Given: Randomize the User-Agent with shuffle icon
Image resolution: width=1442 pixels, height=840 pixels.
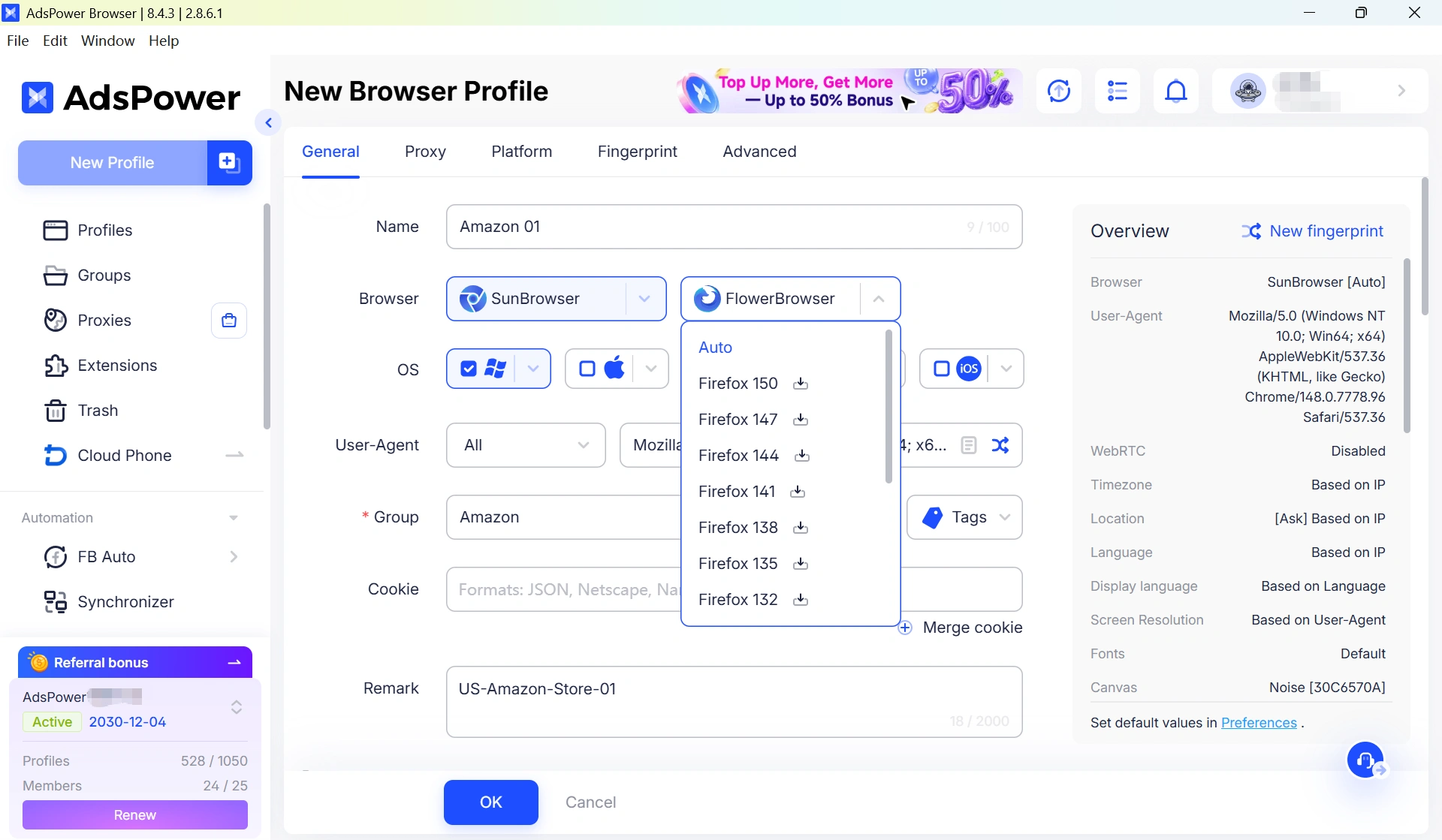Looking at the screenshot, I should [1000, 445].
